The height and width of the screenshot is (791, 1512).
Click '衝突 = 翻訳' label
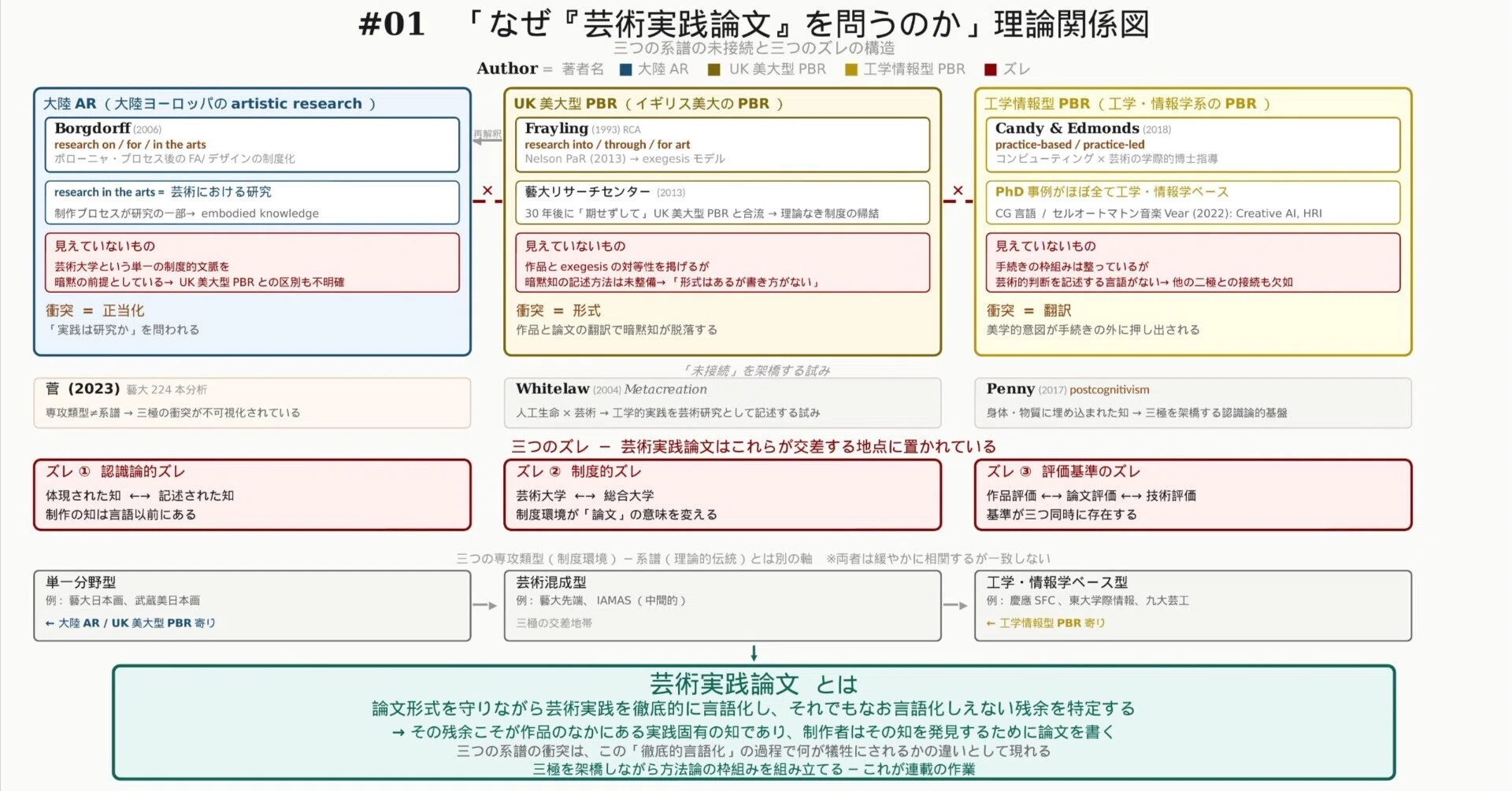click(1028, 311)
